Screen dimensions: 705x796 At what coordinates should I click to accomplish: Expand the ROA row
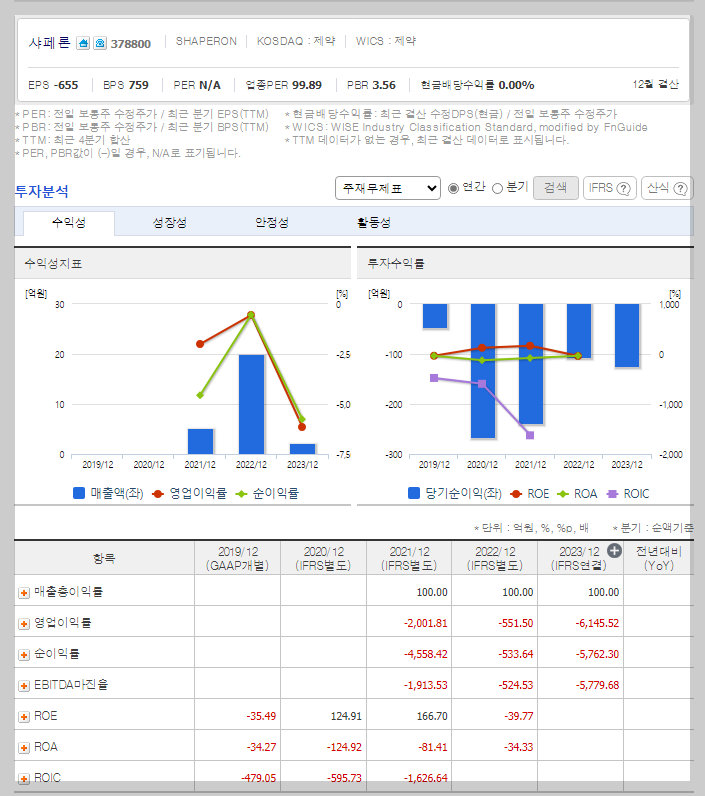point(24,748)
